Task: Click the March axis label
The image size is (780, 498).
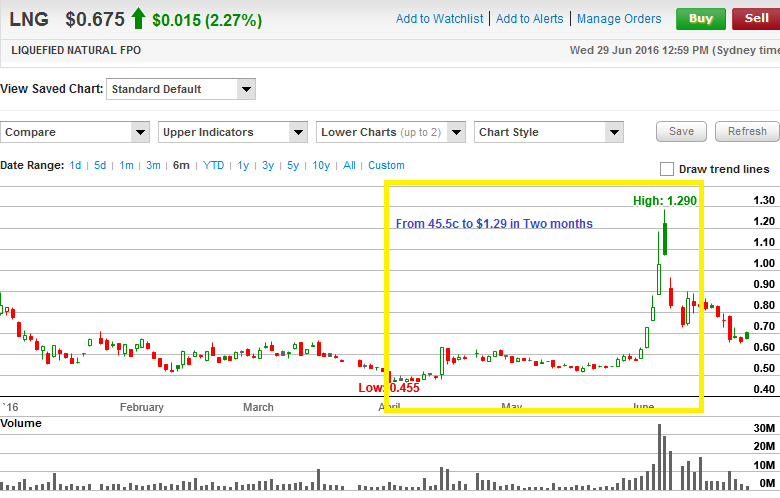Action: tap(258, 407)
